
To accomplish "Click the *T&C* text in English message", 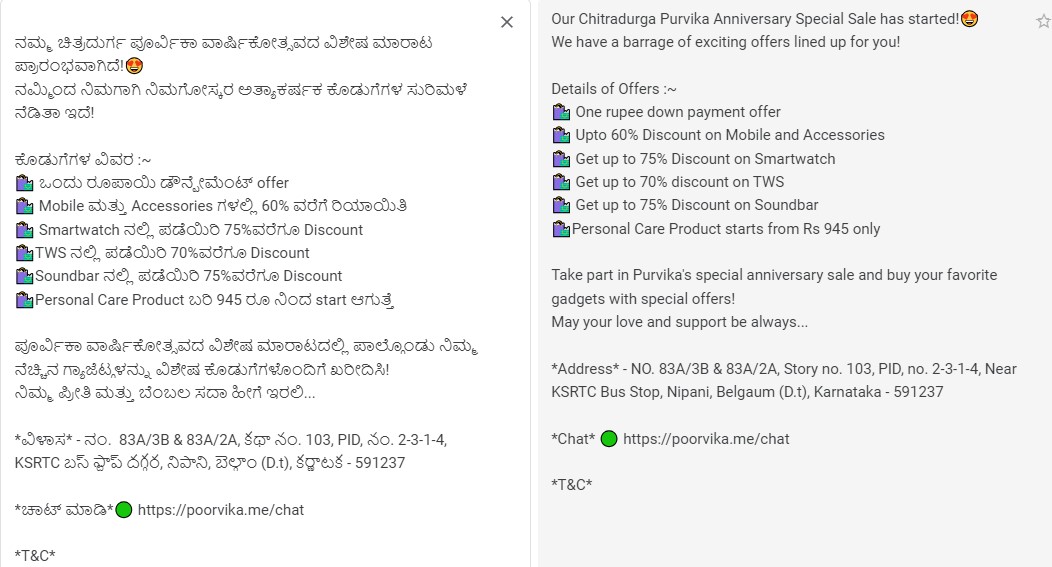I will click(x=572, y=485).
